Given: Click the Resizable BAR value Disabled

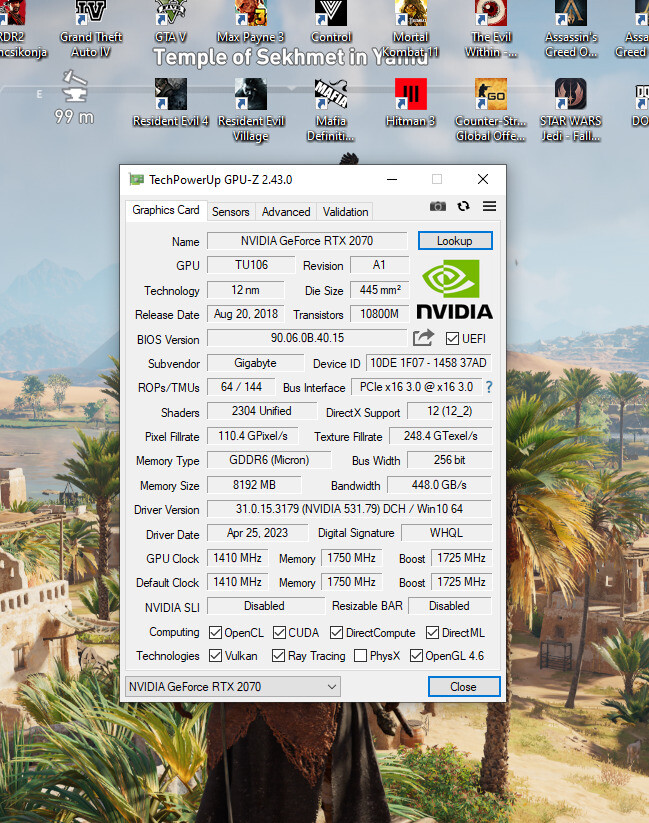Looking at the screenshot, I should (x=449, y=606).
